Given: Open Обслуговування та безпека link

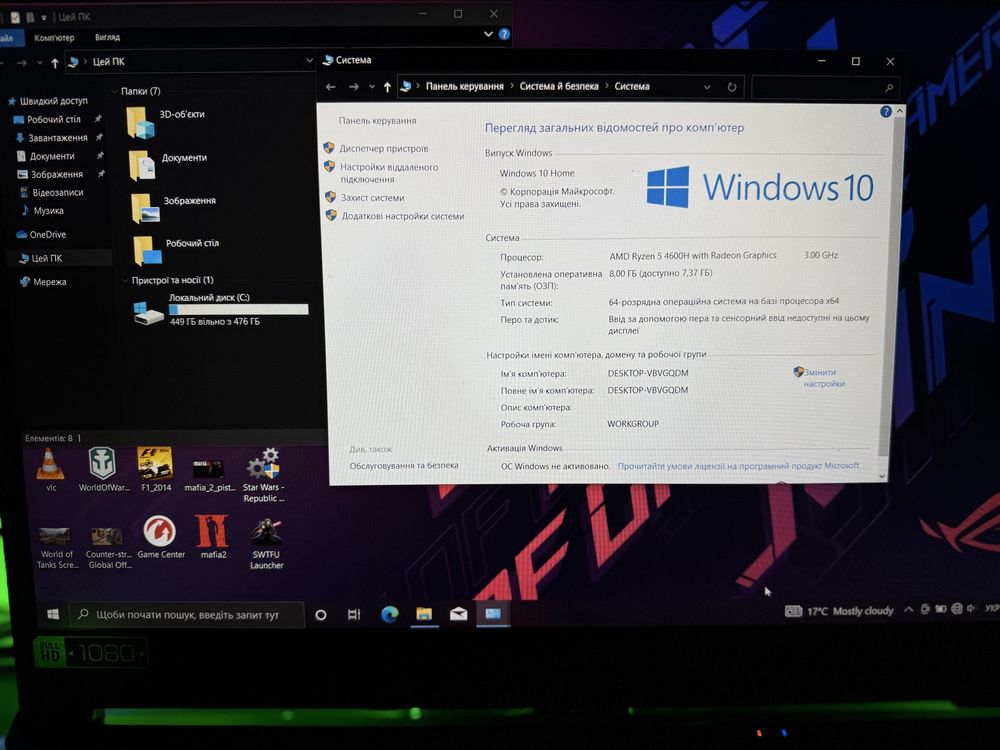Looking at the screenshot, I should [404, 466].
